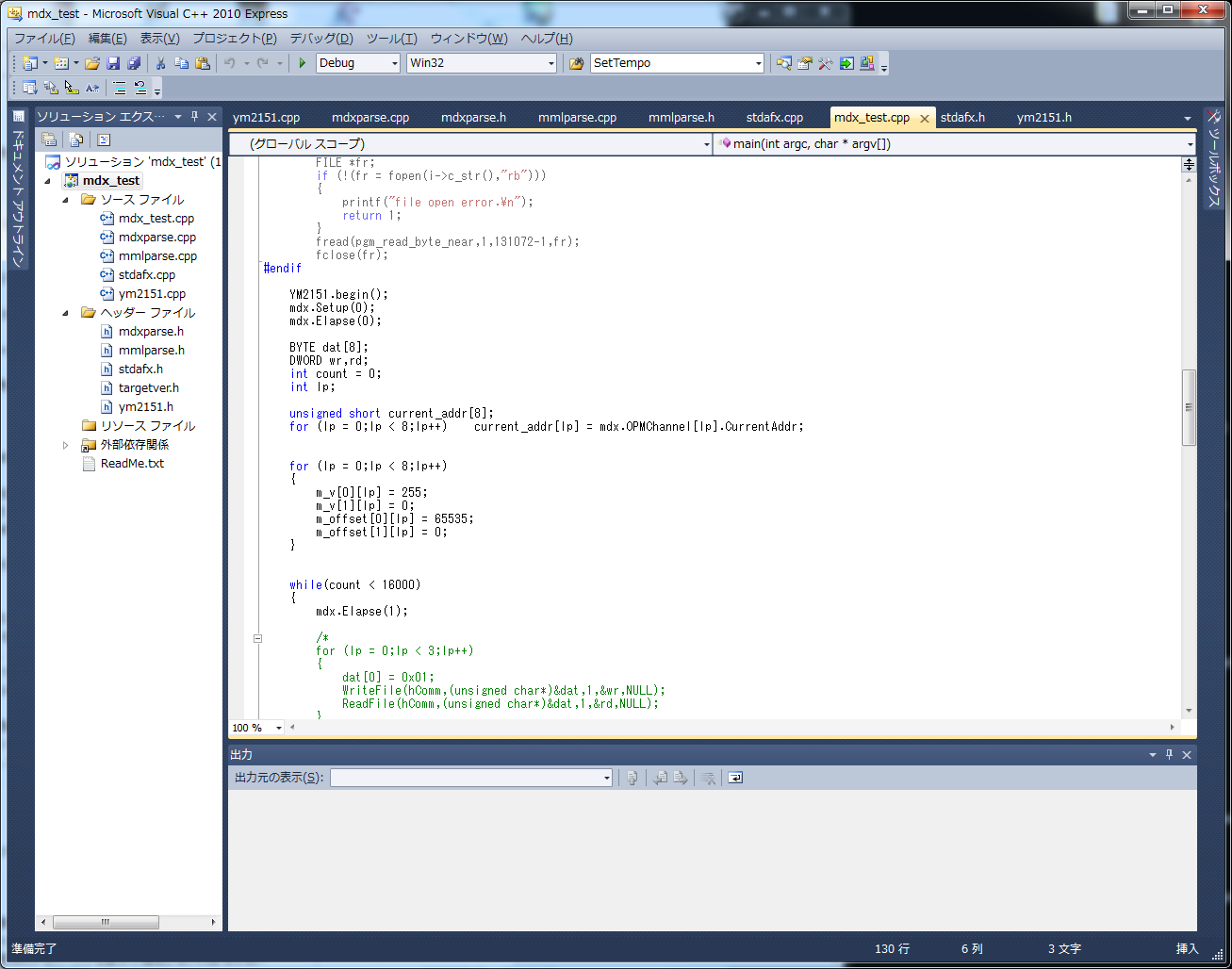
Task: Switch to the mmlparse.h tab
Action: (x=682, y=118)
